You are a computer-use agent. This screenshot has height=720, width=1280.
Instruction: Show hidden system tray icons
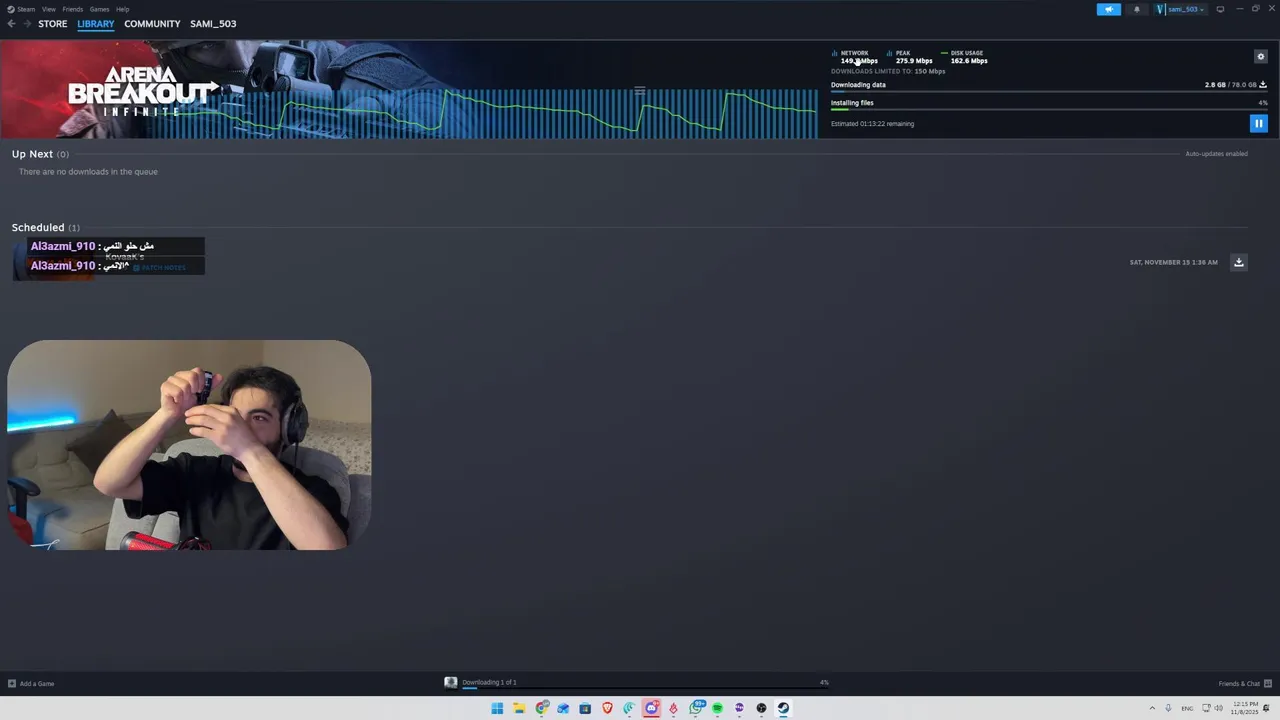[x=1152, y=708]
